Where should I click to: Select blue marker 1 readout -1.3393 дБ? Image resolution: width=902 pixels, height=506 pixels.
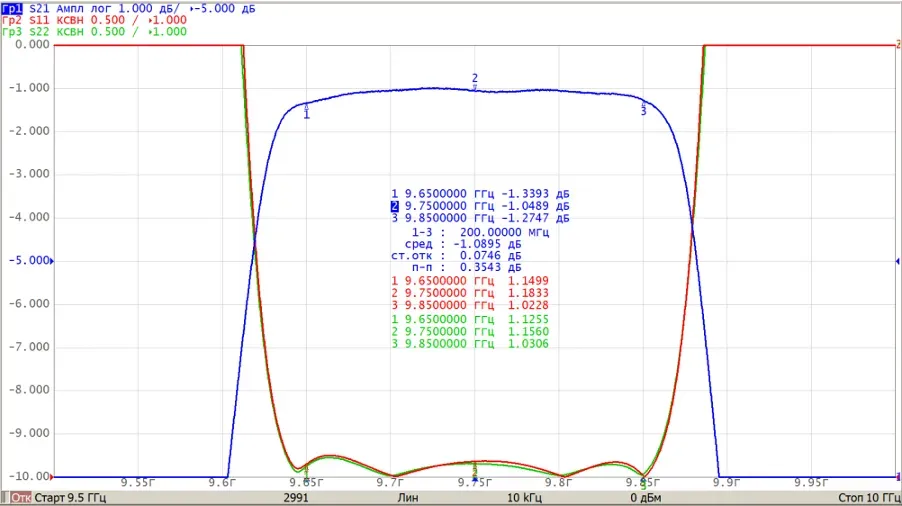tap(480, 194)
